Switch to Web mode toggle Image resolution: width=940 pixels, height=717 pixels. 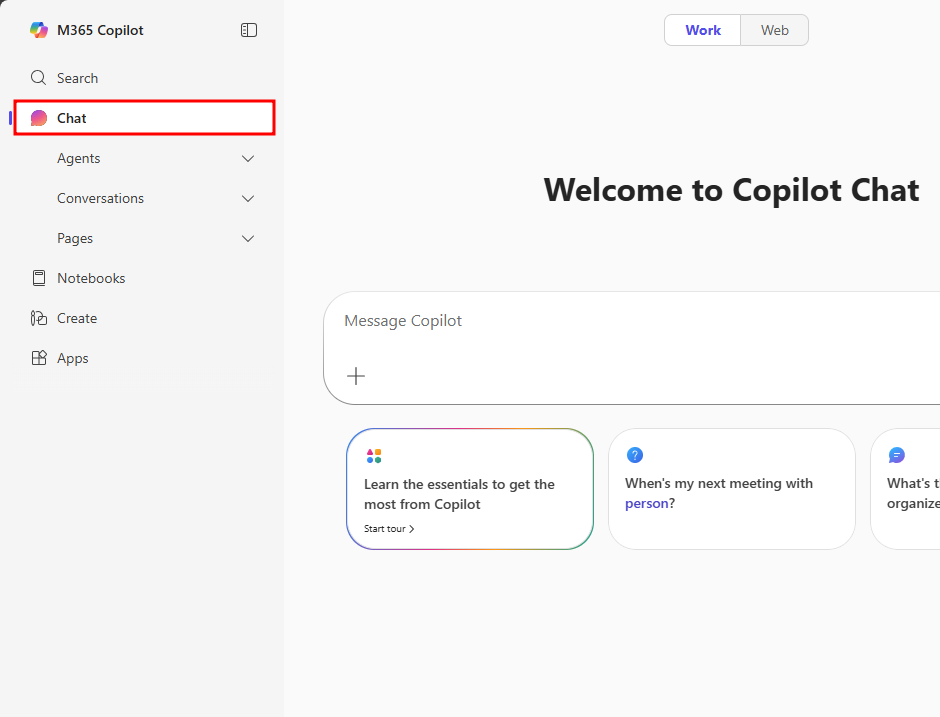coord(775,30)
